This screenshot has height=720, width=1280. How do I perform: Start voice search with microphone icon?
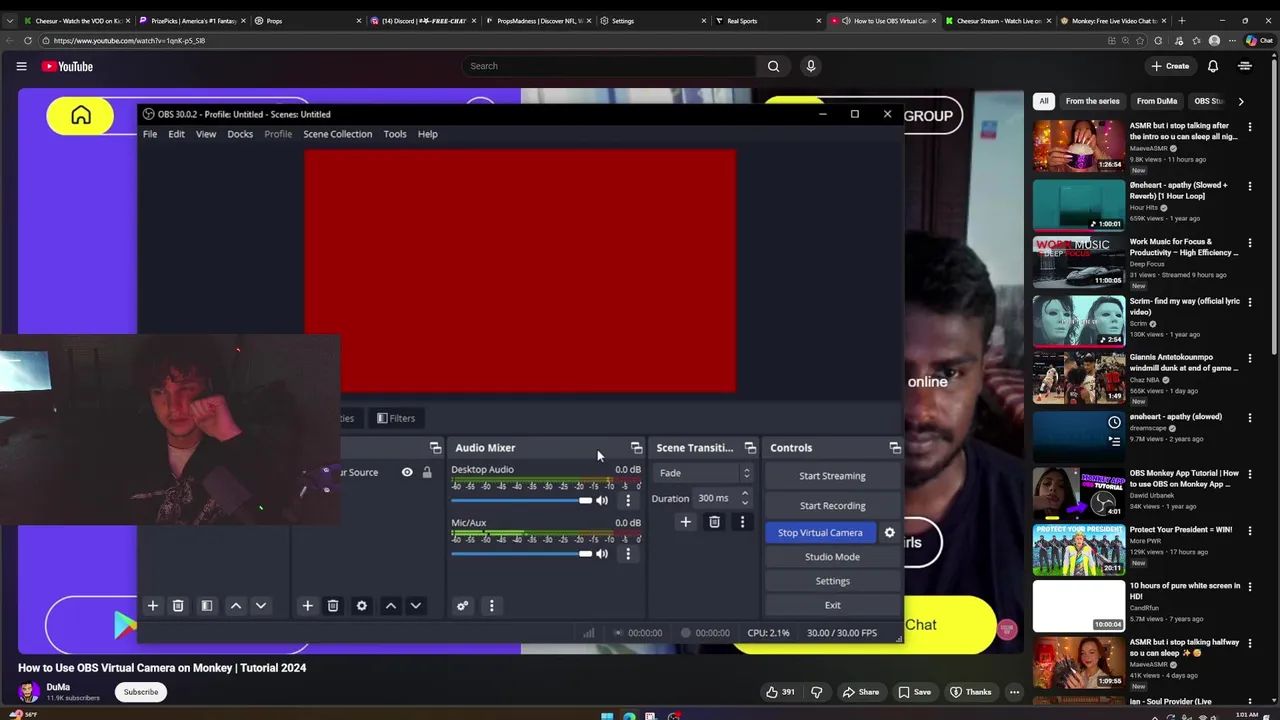(x=811, y=66)
